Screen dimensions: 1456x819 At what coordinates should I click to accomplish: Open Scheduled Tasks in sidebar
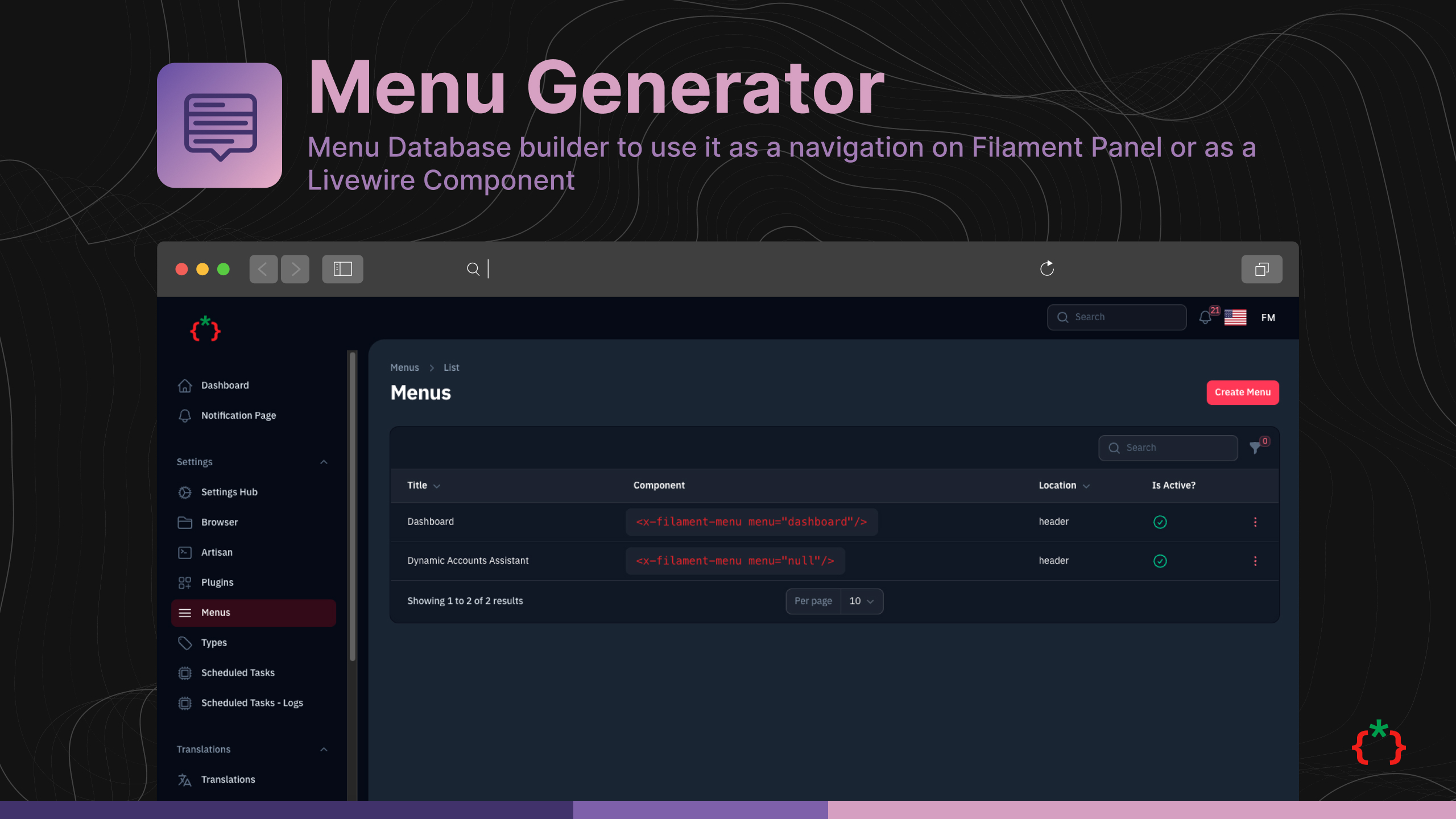[x=238, y=673]
